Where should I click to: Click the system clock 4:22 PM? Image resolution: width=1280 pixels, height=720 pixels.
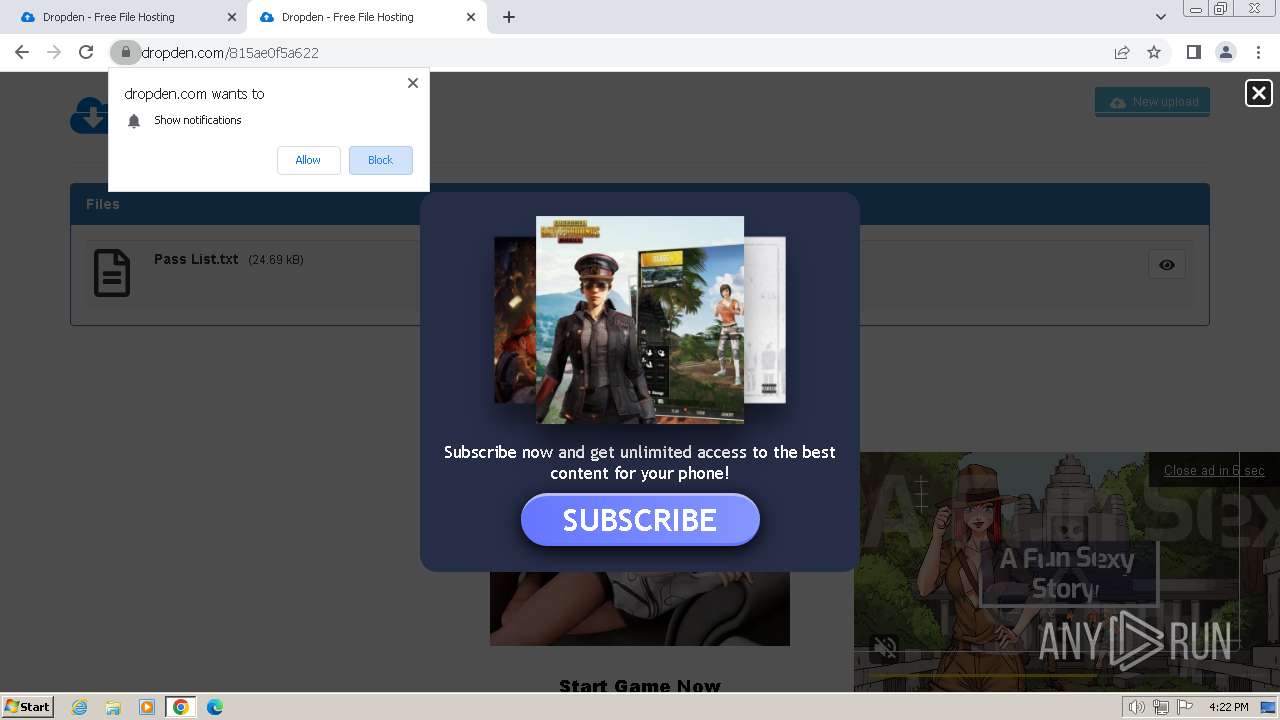(x=1228, y=707)
